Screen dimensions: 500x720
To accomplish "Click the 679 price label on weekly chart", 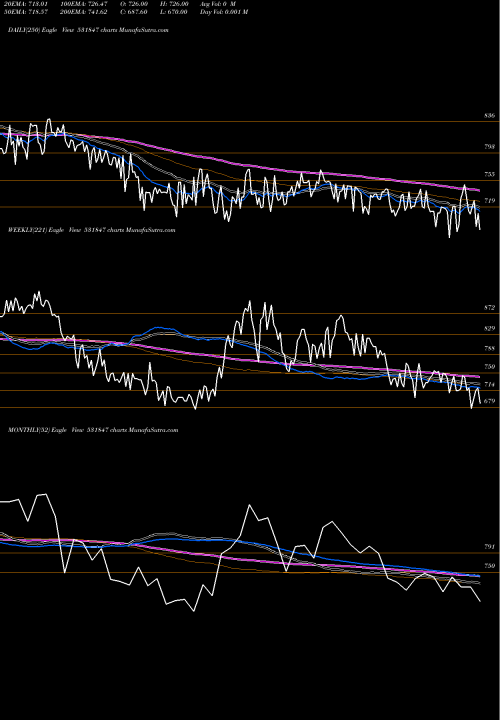I will [x=489, y=401].
